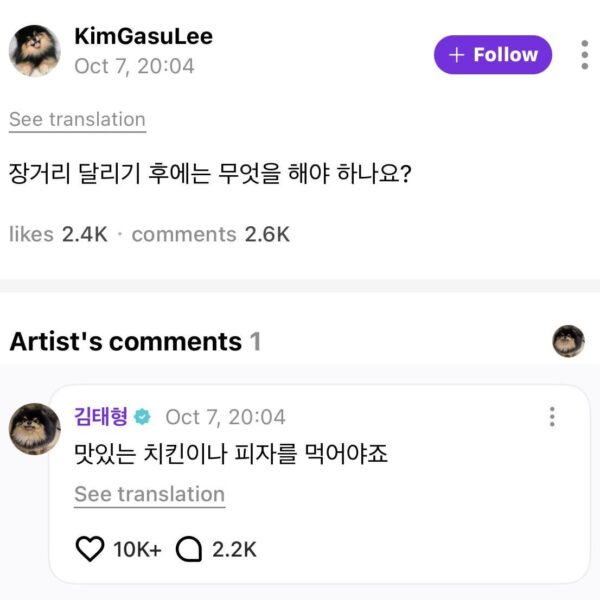The height and width of the screenshot is (600, 600).
Task: Click See translation below the artist's comment
Action: [x=149, y=494]
